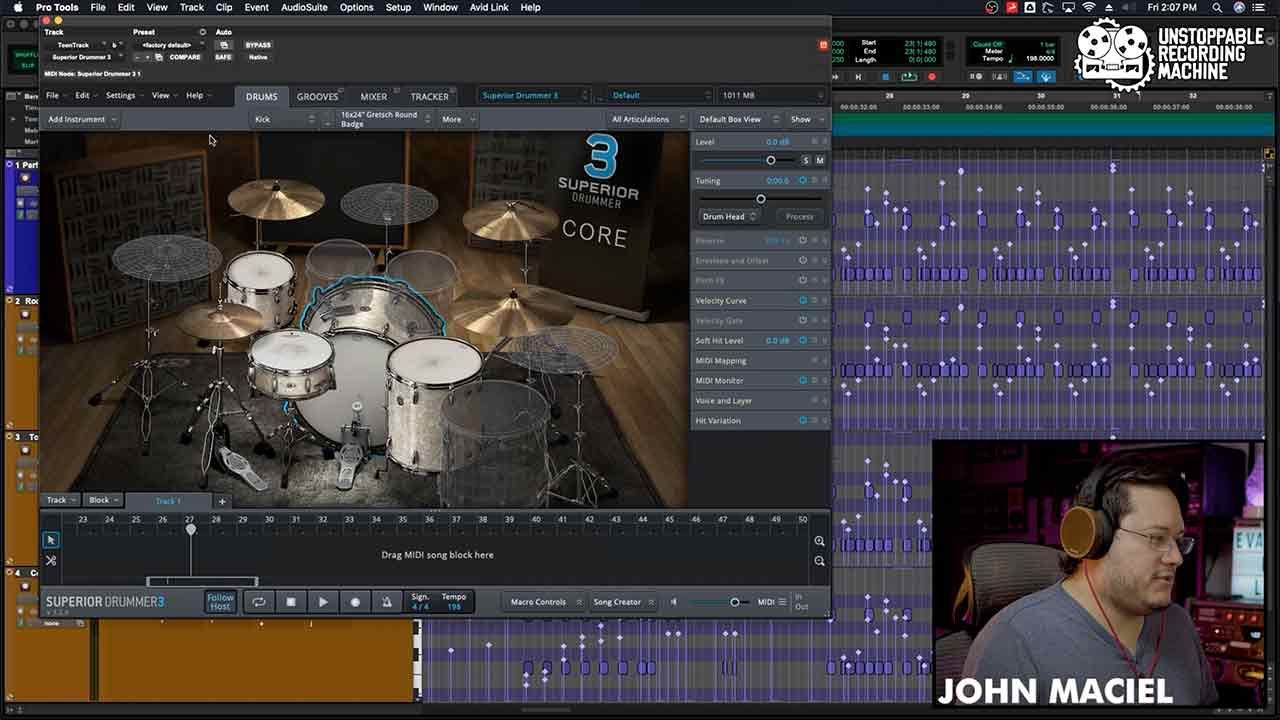
Task: Mute the kick with the M button
Action: click(820, 160)
